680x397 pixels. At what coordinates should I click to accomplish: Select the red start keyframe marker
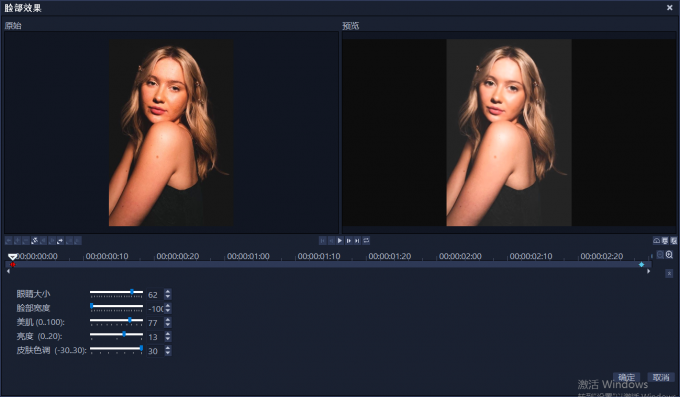[13, 264]
